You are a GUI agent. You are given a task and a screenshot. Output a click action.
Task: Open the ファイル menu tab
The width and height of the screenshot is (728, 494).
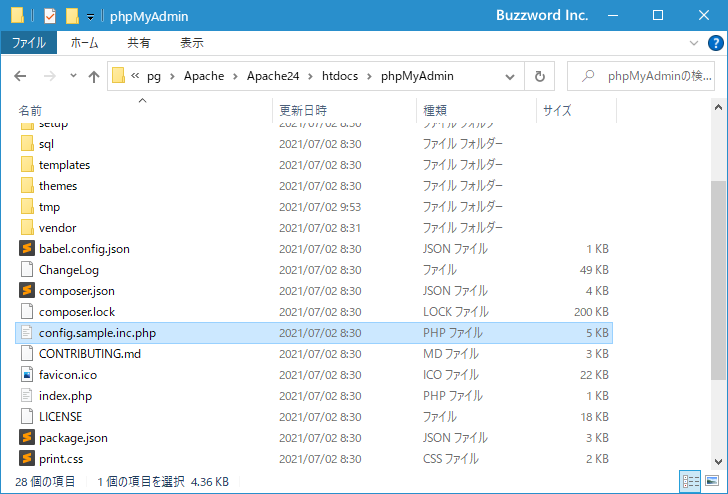[x=29, y=43]
